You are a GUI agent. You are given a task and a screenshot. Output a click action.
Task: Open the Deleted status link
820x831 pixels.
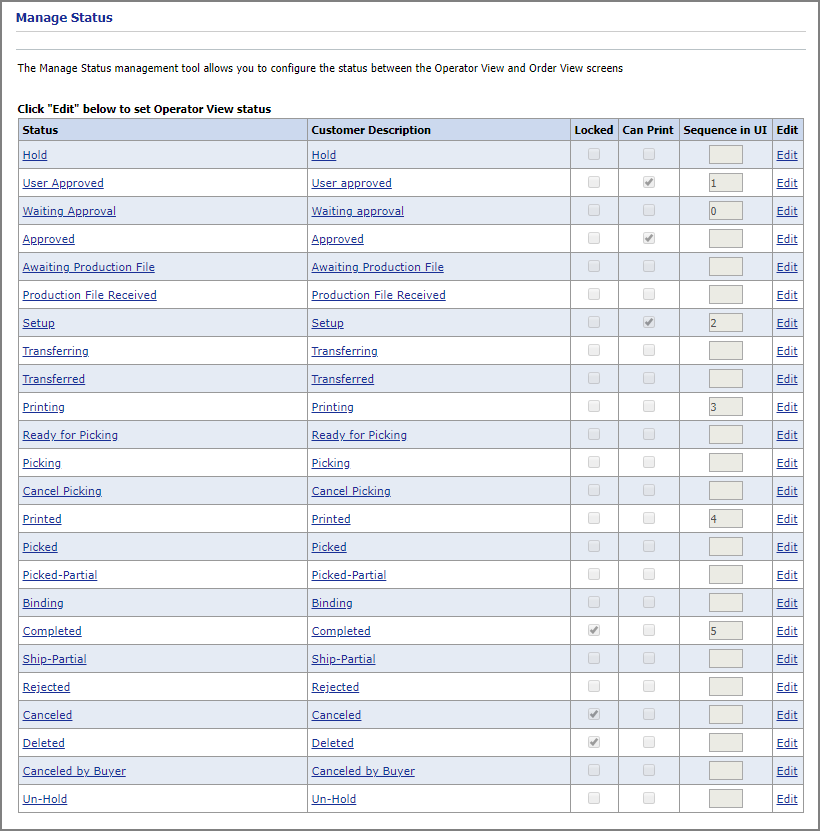point(43,742)
